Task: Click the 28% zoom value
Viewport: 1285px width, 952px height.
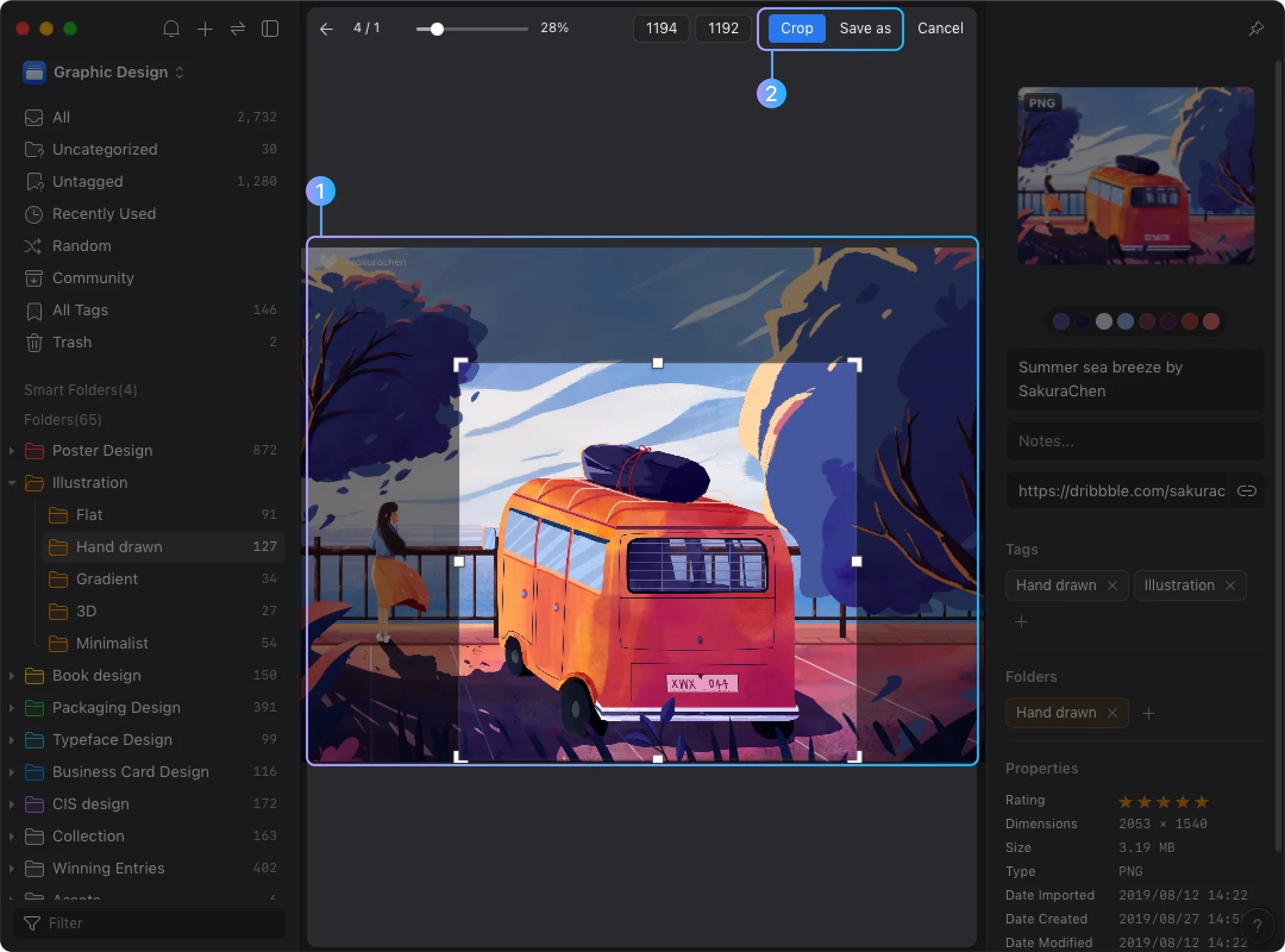Action: click(x=554, y=28)
